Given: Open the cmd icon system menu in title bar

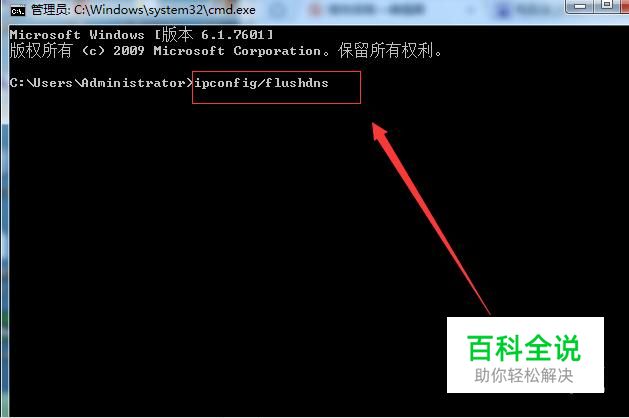Looking at the screenshot, I should click(18, 10).
